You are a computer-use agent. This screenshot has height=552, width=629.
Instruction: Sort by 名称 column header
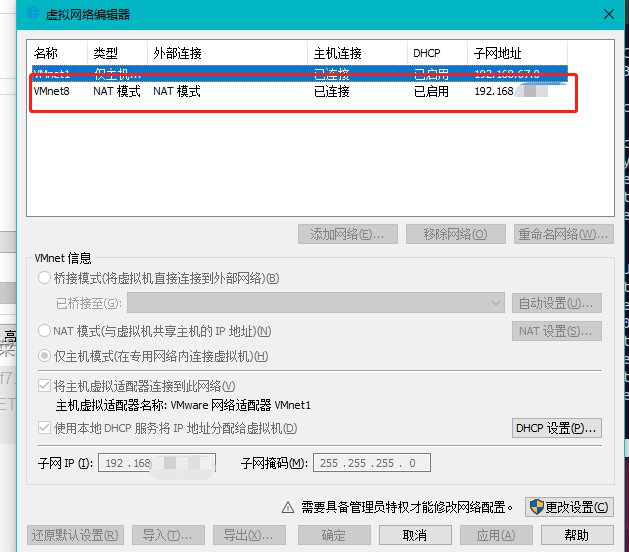[57, 53]
